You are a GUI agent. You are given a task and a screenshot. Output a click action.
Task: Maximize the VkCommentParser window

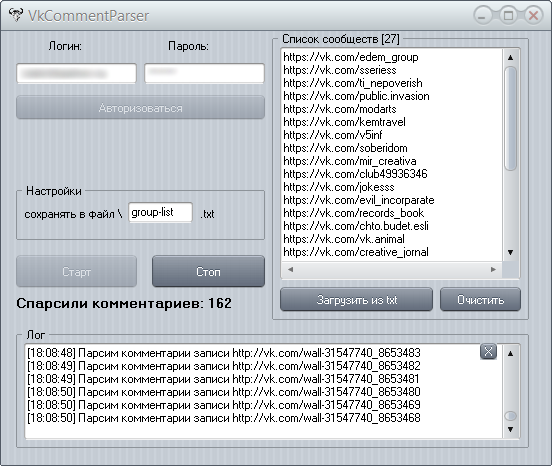pyautogui.click(x=508, y=15)
